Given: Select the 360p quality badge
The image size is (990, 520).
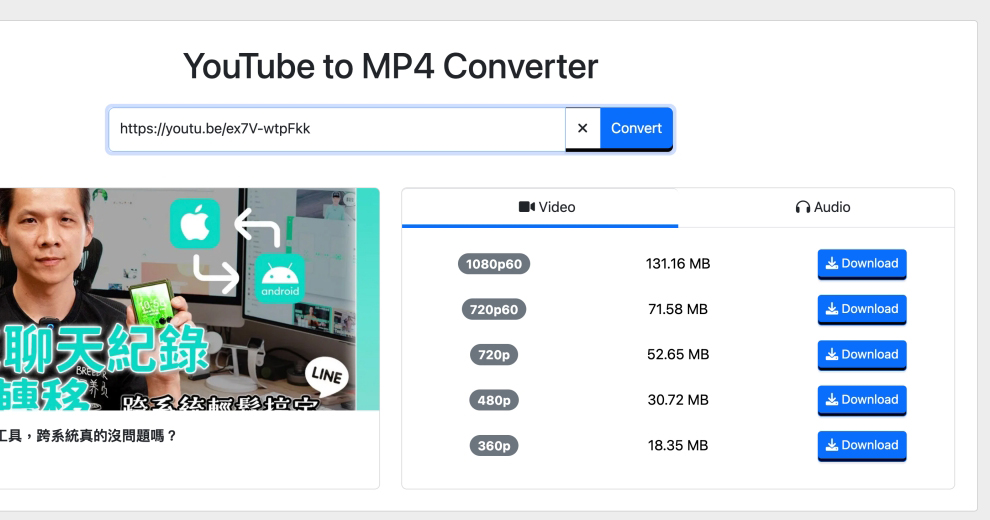Looking at the screenshot, I should (x=494, y=446).
